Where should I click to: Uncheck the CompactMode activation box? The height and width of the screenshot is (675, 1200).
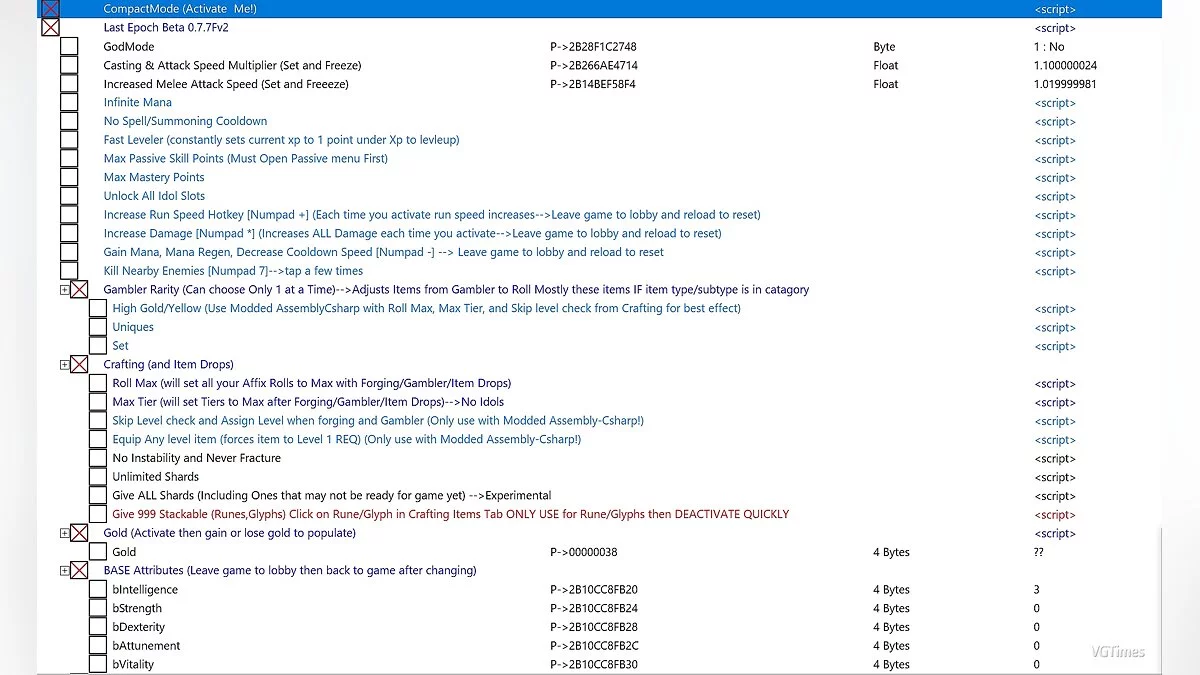(x=50, y=9)
